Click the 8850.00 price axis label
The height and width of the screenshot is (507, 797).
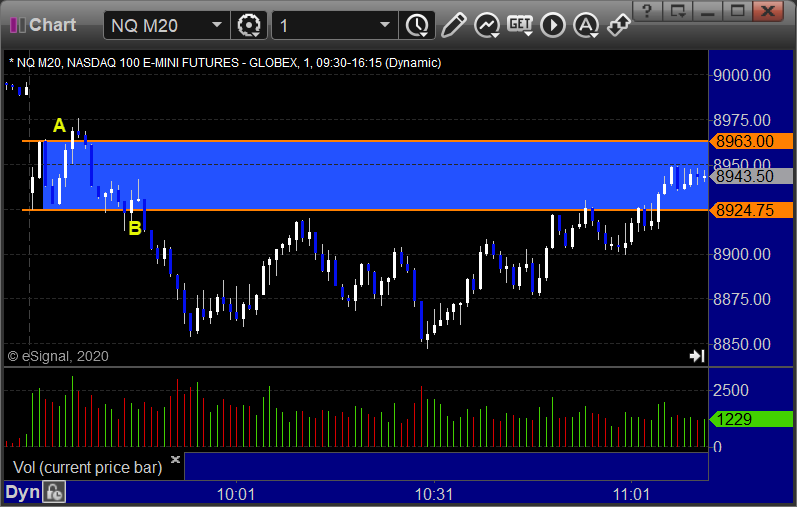tap(742, 344)
